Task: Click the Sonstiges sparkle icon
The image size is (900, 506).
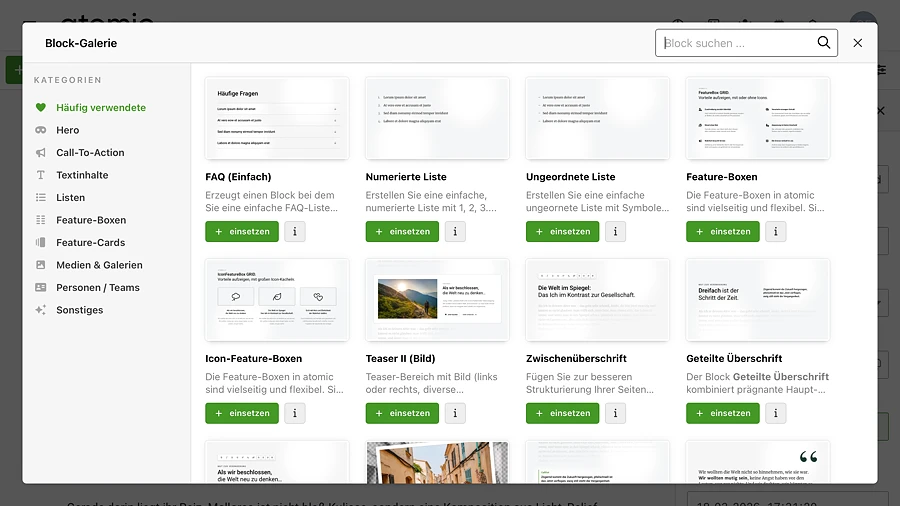Action: tap(41, 310)
